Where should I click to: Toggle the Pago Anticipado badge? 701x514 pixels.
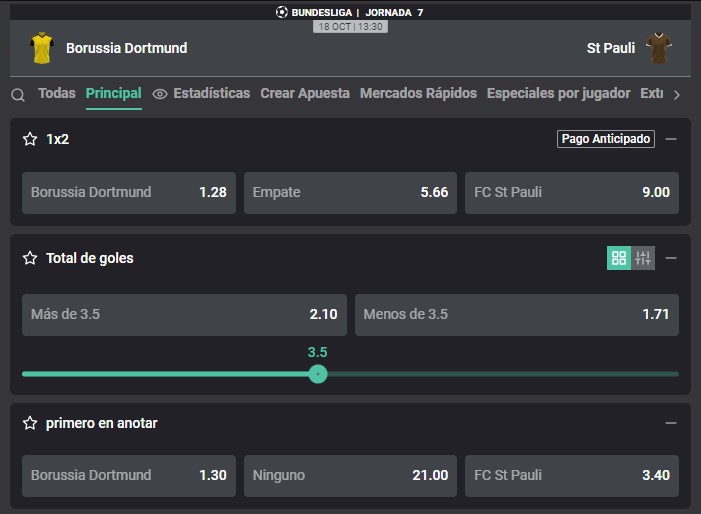pos(606,139)
